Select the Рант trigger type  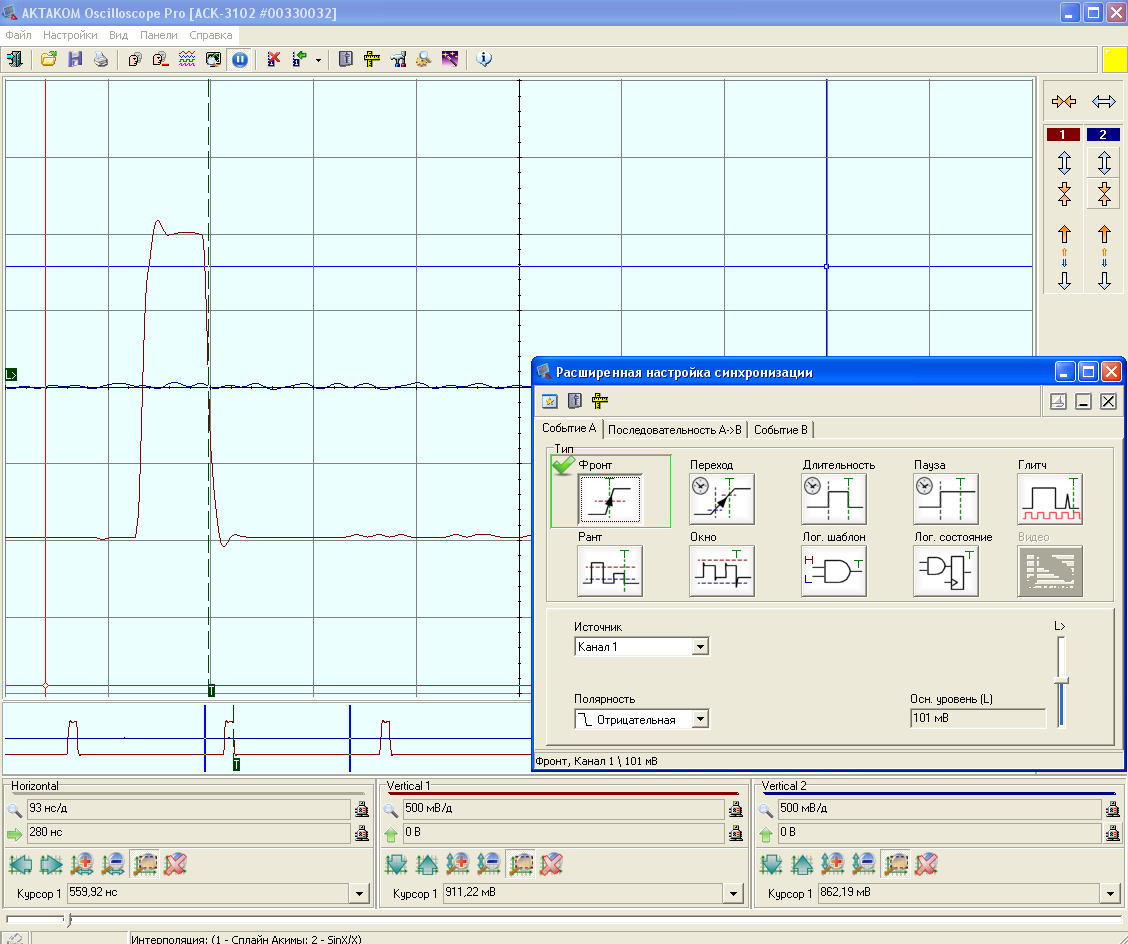610,571
